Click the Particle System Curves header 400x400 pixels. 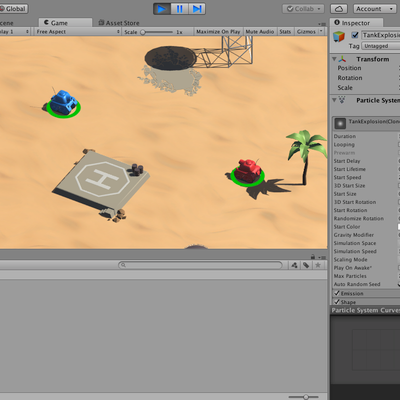365,310
